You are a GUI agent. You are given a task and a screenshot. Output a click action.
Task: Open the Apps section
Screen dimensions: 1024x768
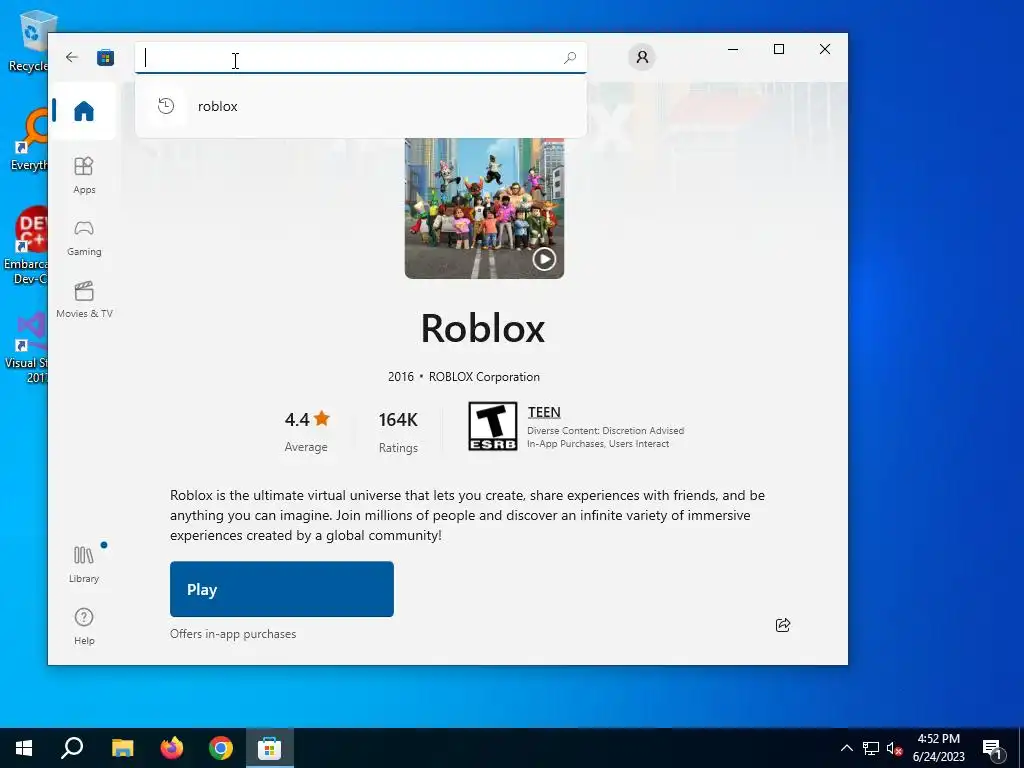(84, 175)
